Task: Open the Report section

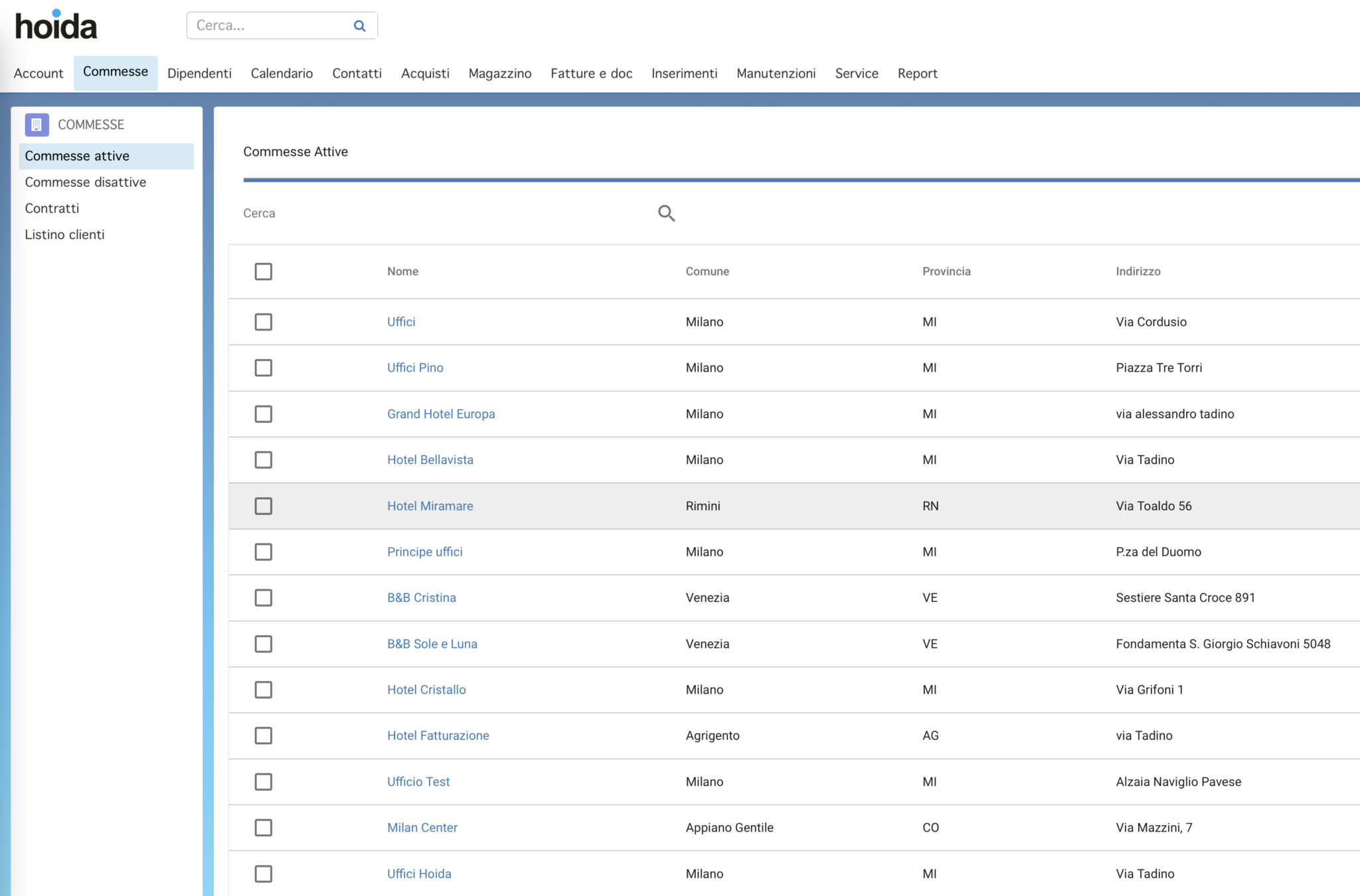Action: coord(916,72)
